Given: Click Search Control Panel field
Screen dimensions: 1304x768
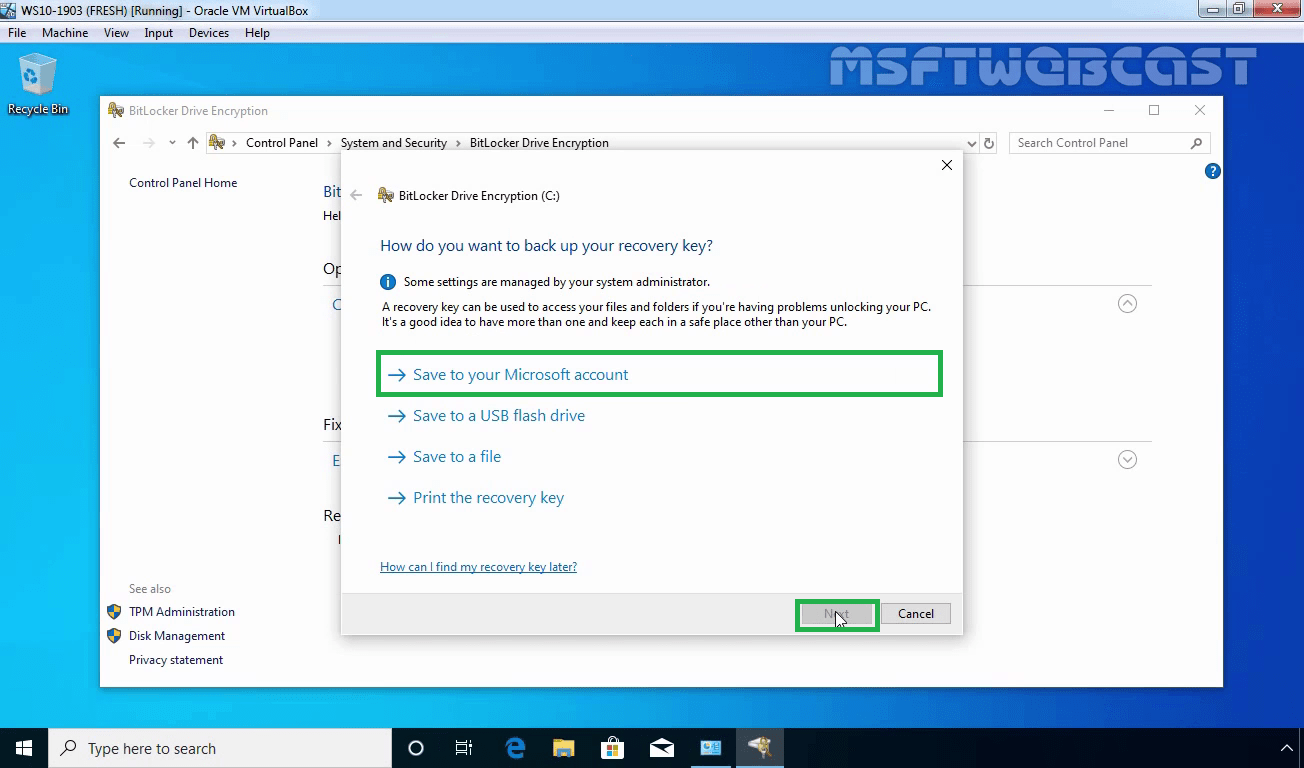Looking at the screenshot, I should click(x=1100, y=143).
